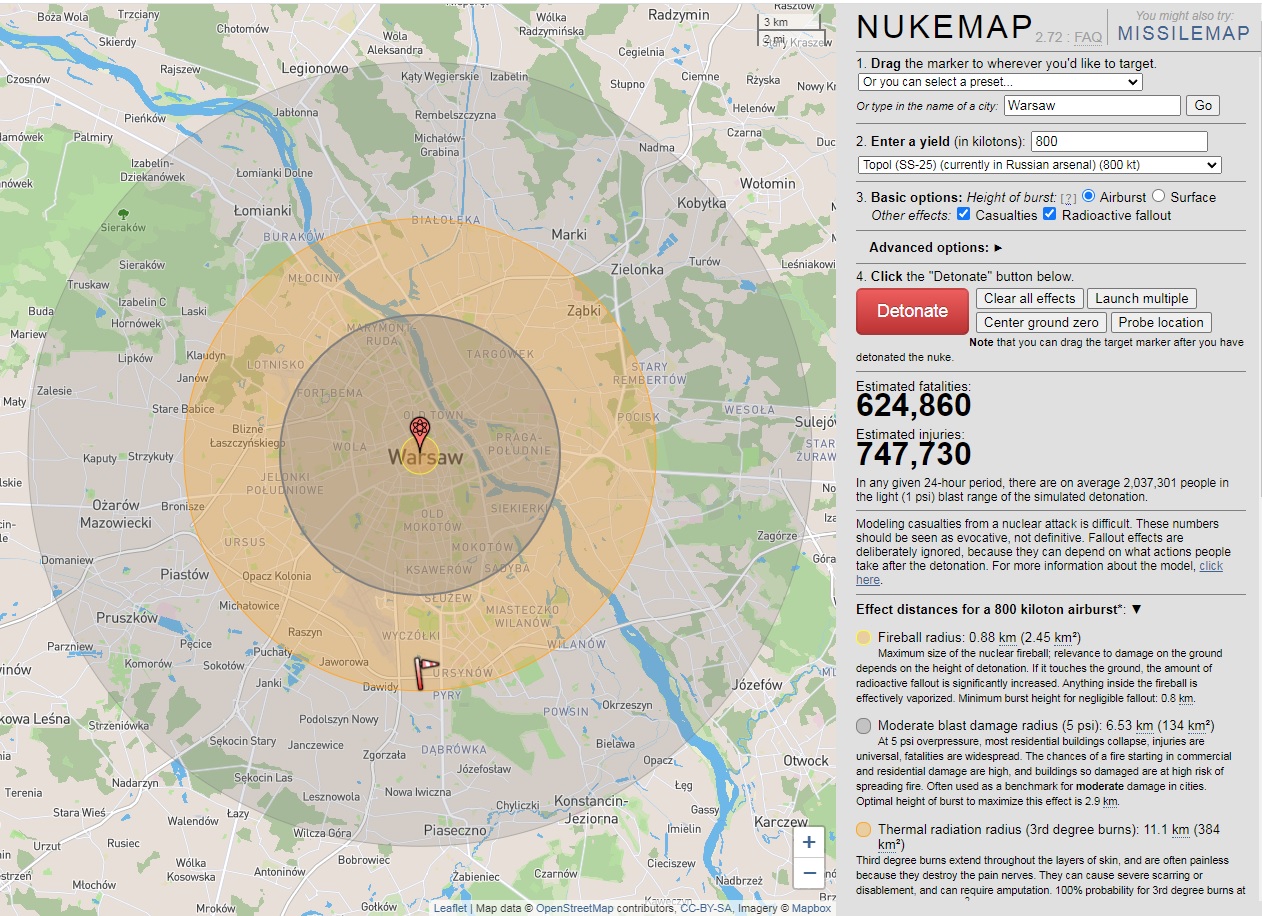Expand the Advanced options section
Screen dimensions: 1262x916
pyautogui.click(x=936, y=247)
